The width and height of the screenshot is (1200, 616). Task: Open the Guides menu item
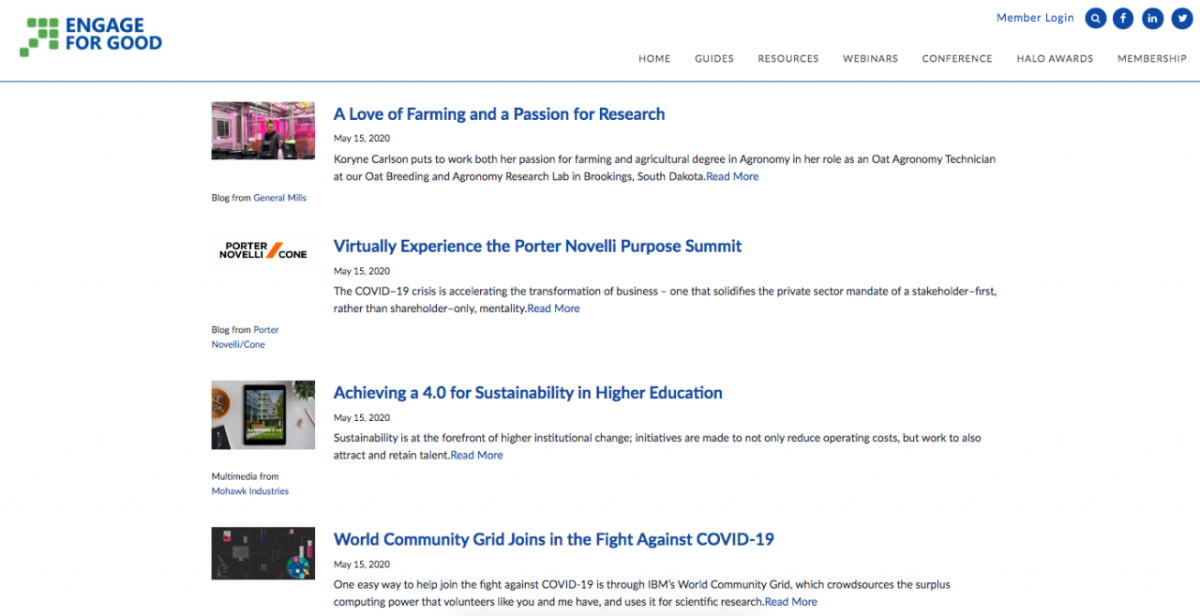(714, 59)
